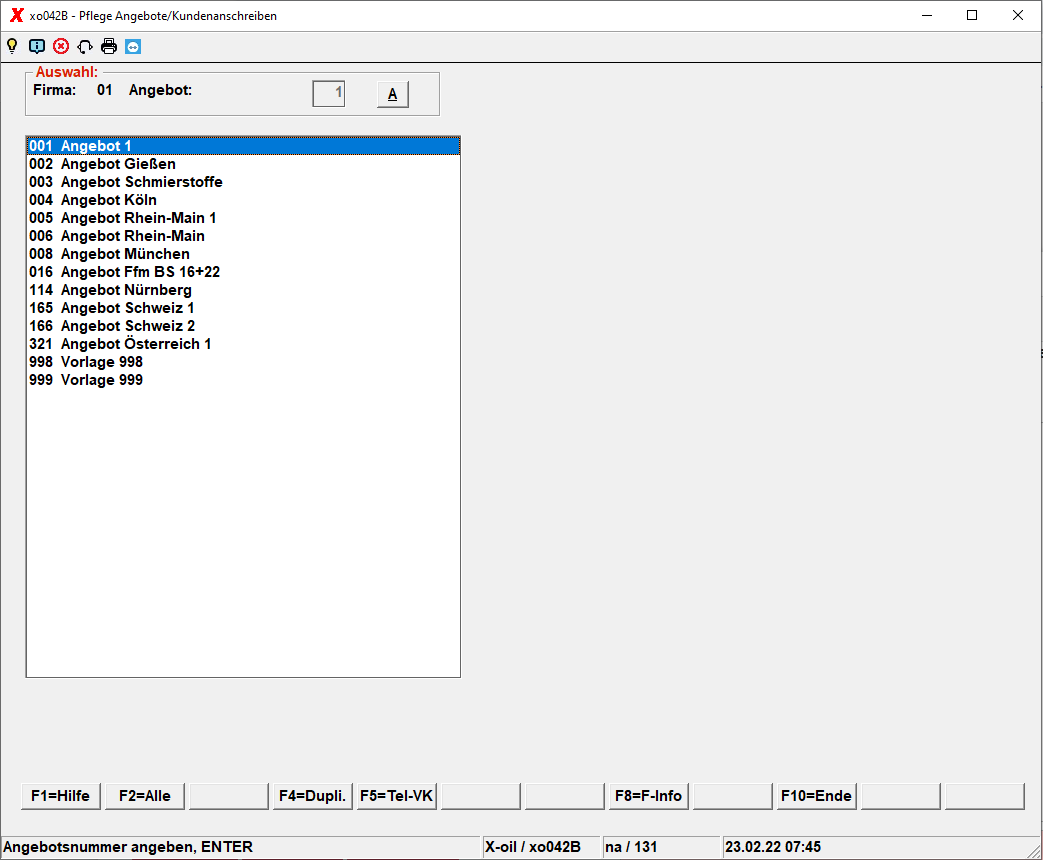Click the printer icon in toolbar
This screenshot has height=860, width=1043.
pyautogui.click(x=109, y=47)
